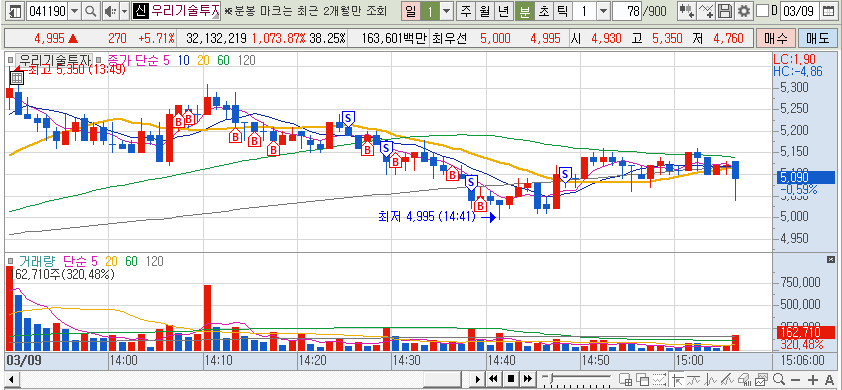Click the add candlestick chart icon
842x390 pixels.
click(686, 10)
